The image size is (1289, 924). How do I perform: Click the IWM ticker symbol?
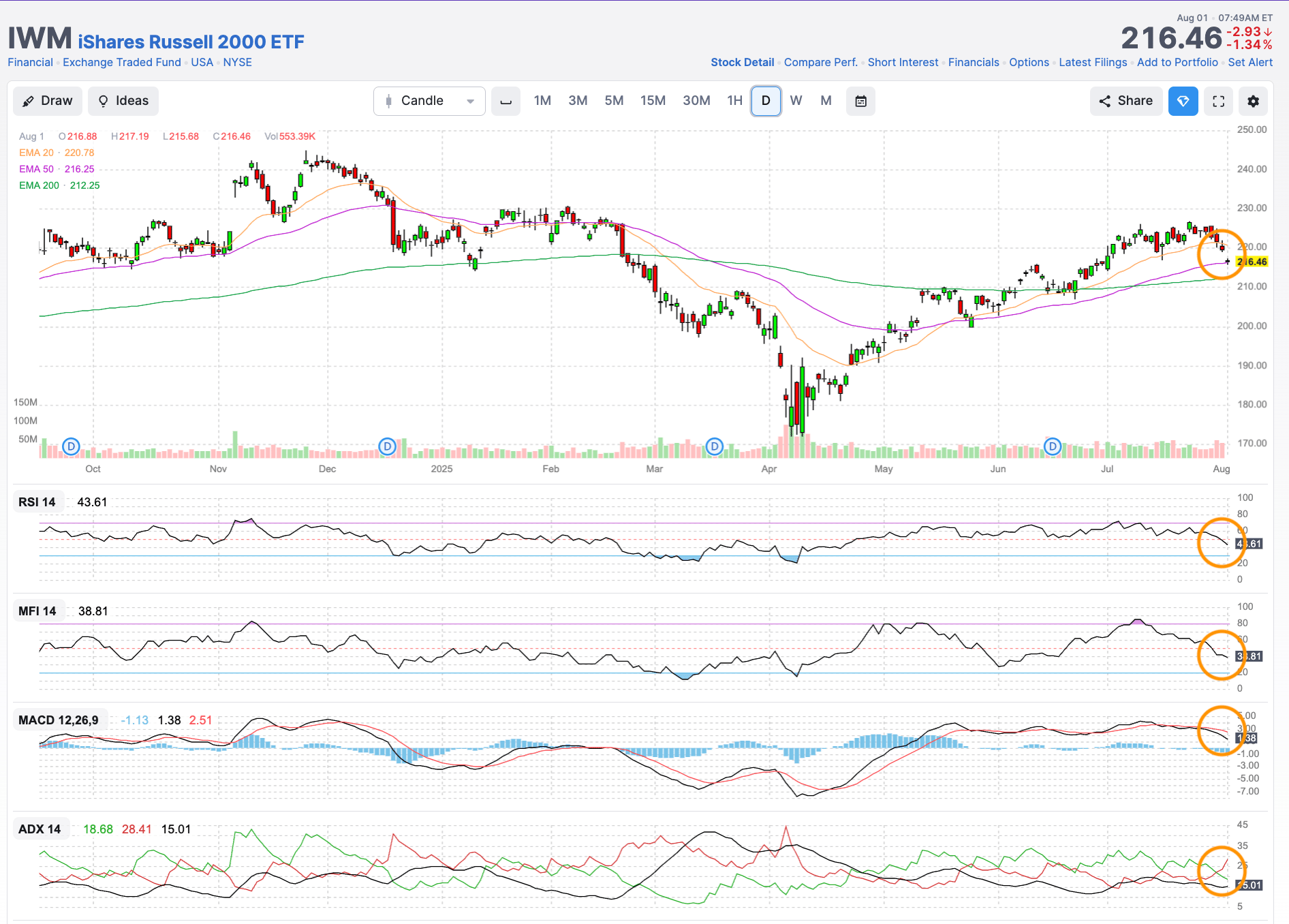pyautogui.click(x=40, y=38)
